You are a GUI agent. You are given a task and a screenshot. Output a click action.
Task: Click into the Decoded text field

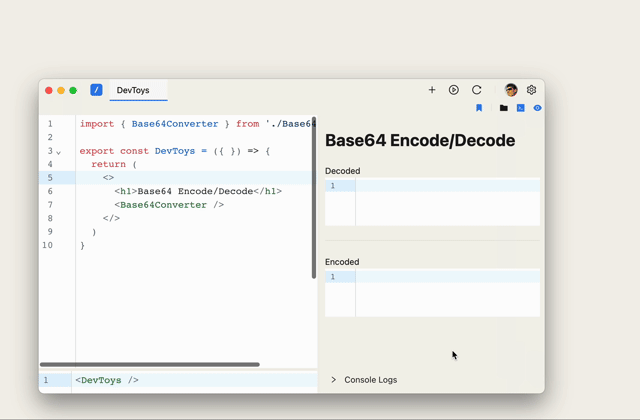tap(446, 202)
